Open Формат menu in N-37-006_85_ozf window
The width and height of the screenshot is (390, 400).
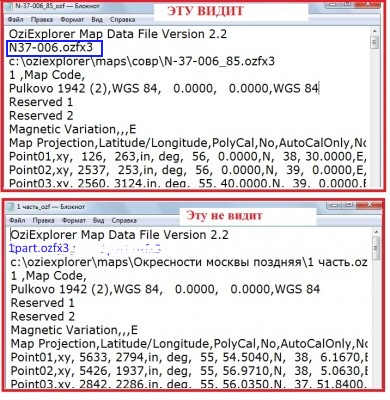coord(71,20)
